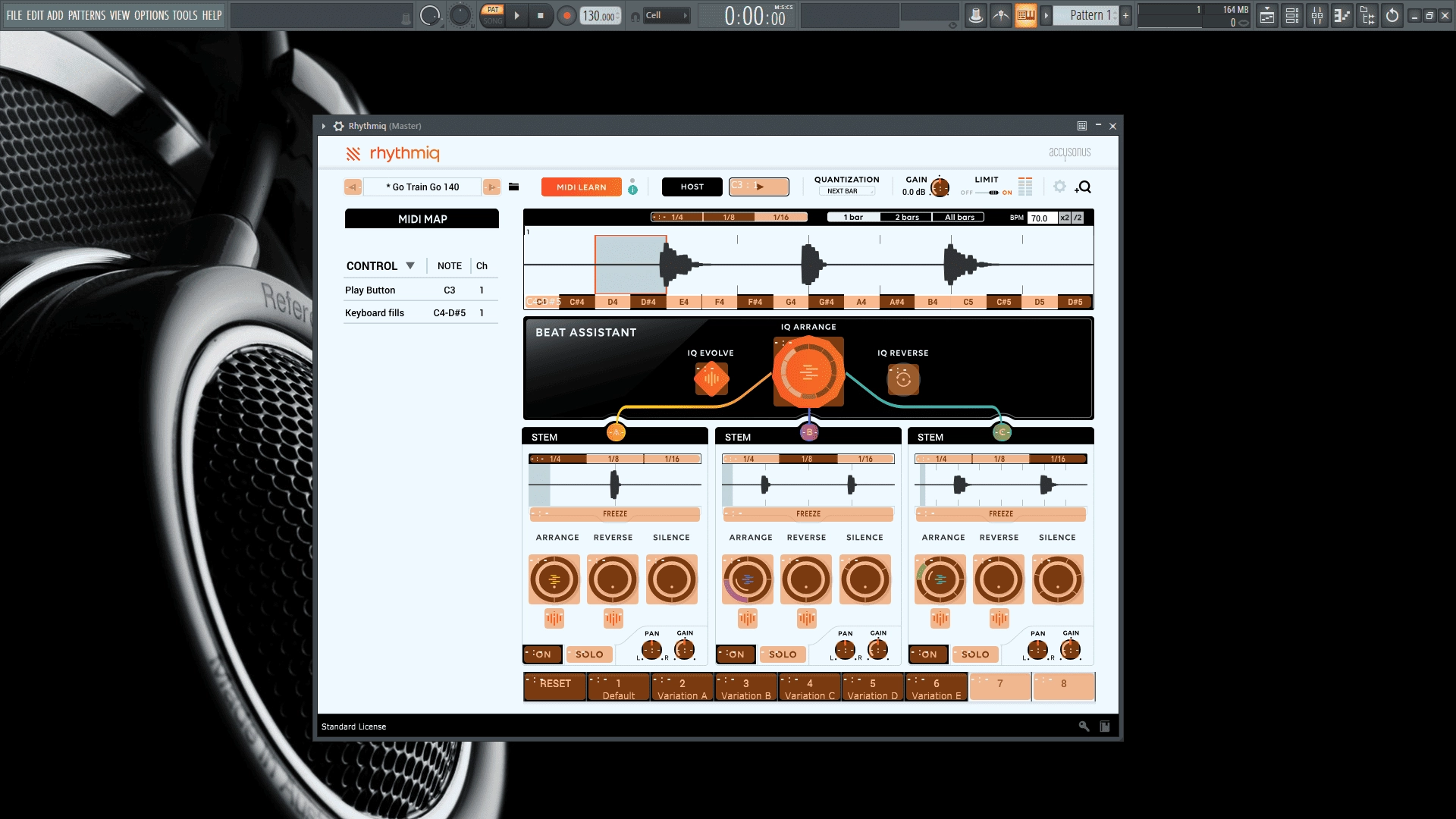1456x819 pixels.
Task: Toggle stem B SOLO button
Action: (783, 654)
